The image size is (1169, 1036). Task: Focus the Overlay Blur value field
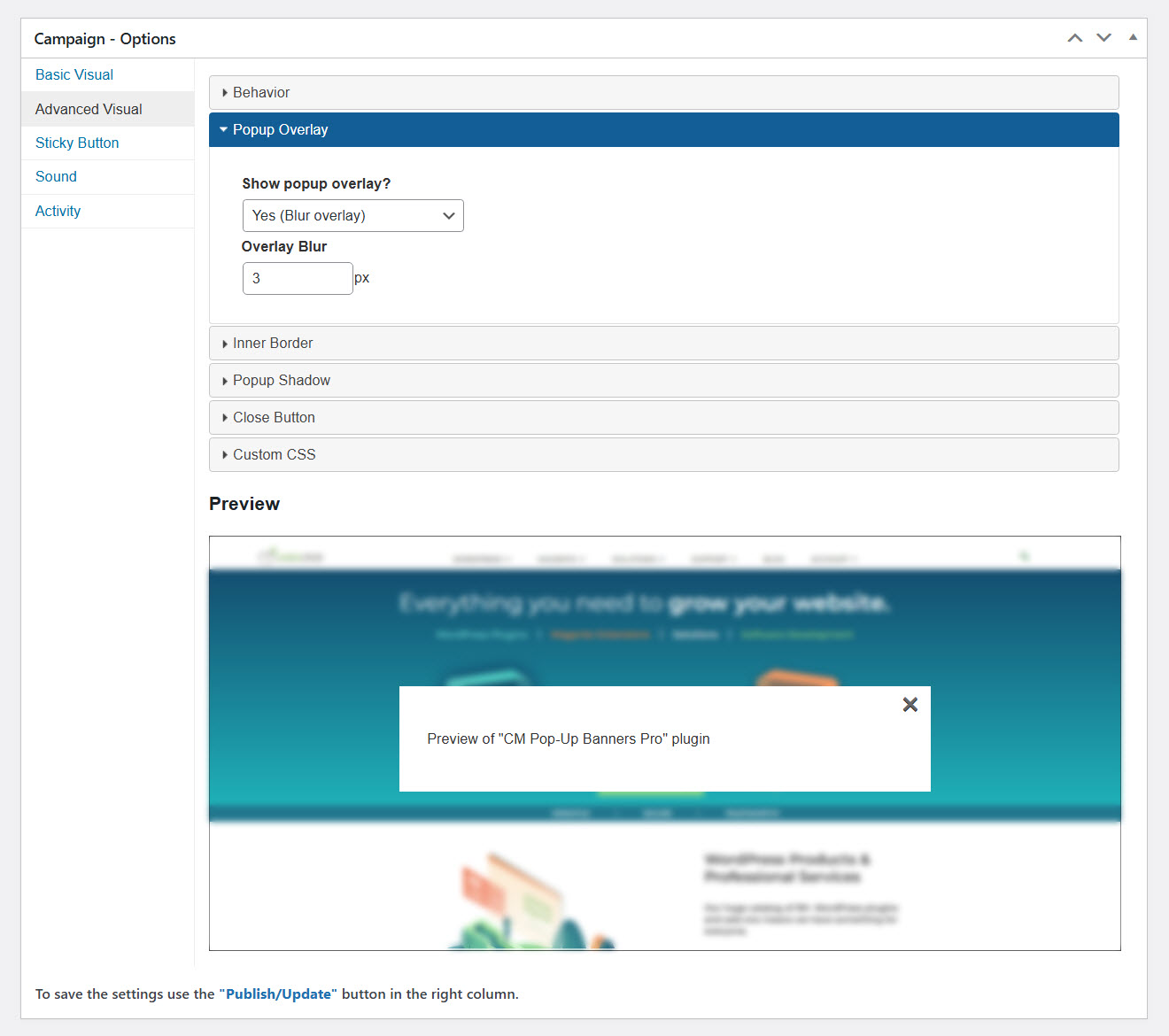coord(298,278)
